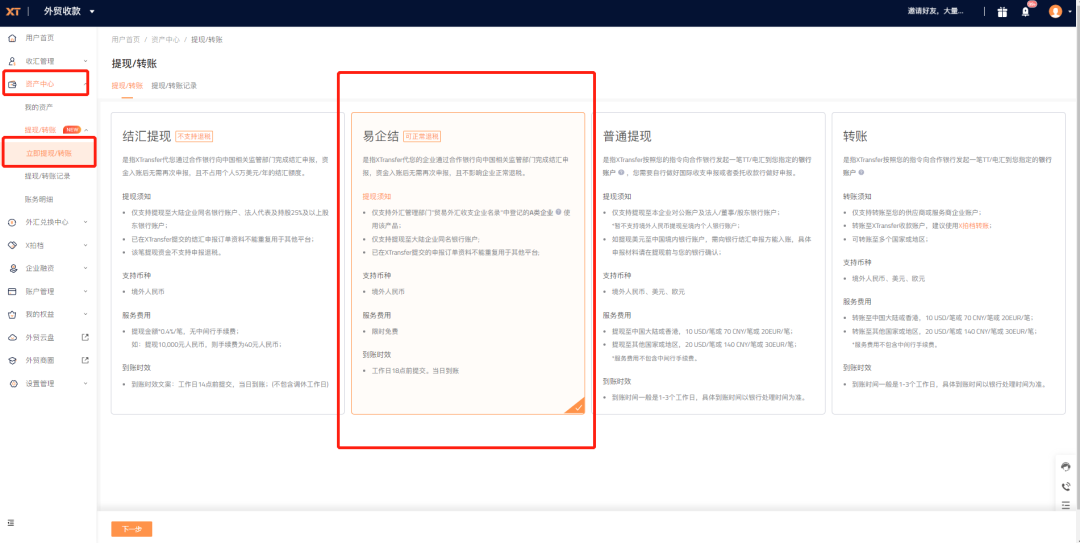Viewport: 1080px width, 543px height.
Task: Click the 下一步 button
Action: 132,529
